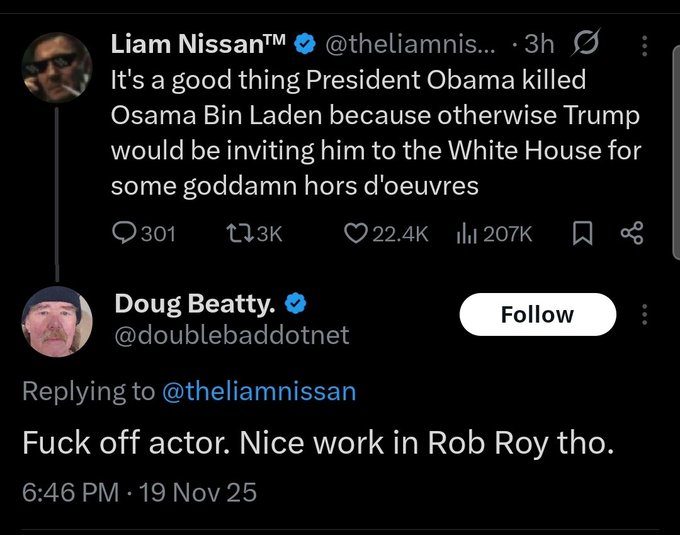Open more options on Doug Beatty's reply
680x535 pixels.
pos(645,315)
